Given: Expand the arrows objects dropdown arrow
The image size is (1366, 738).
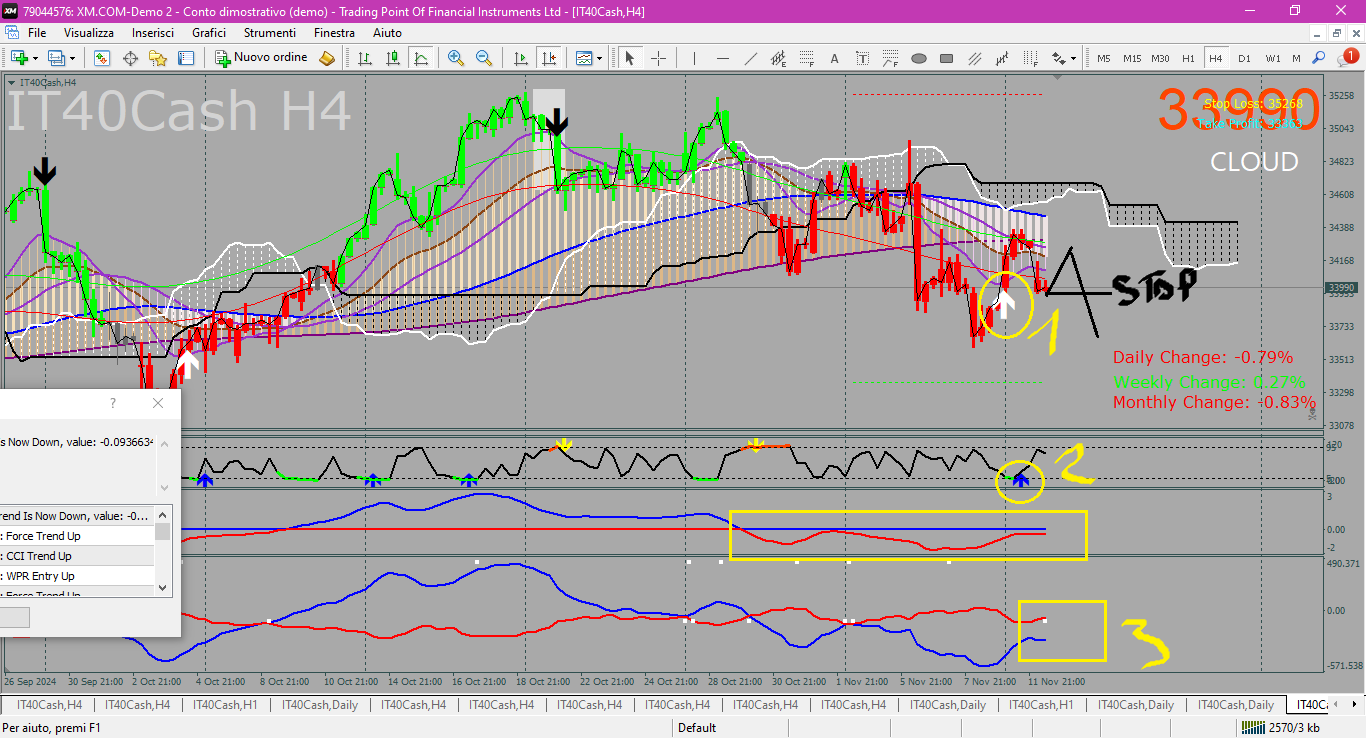Looking at the screenshot, I should (x=1073, y=58).
